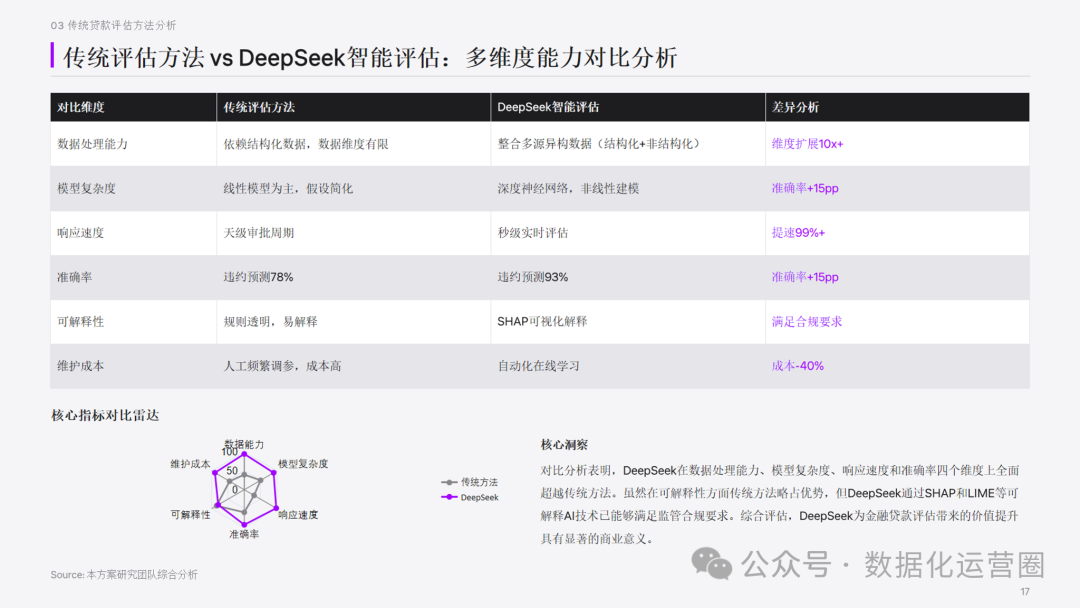Click the gray '传统方法' legend entry
The height and width of the screenshot is (608, 1080).
(x=470, y=482)
